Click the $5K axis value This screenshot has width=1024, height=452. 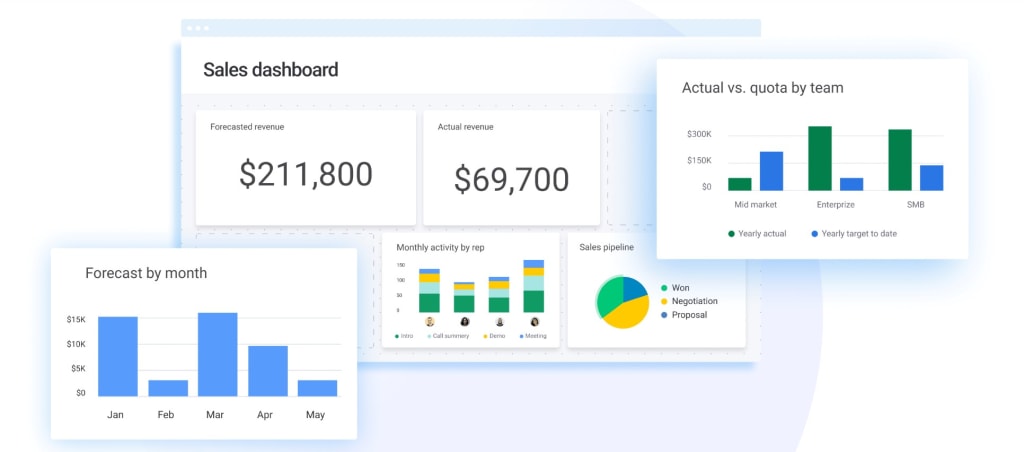click(77, 368)
